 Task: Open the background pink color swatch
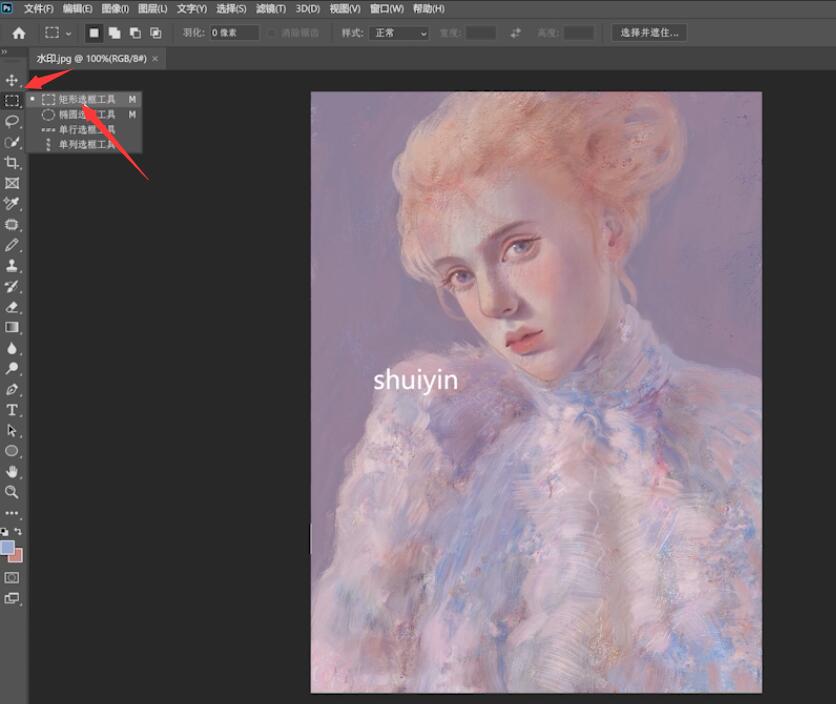17,557
